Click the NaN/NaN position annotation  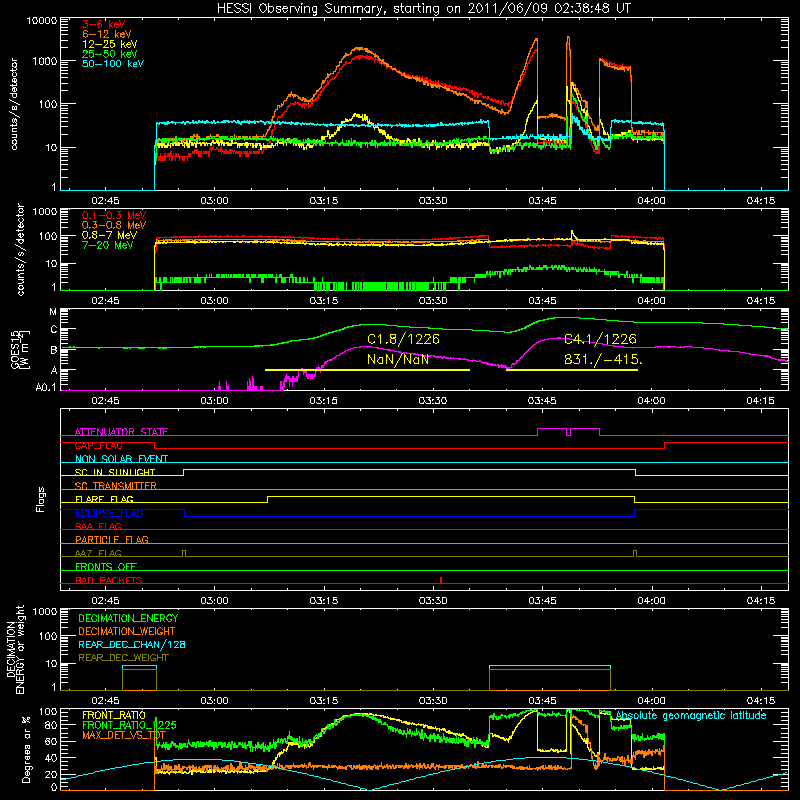click(398, 359)
